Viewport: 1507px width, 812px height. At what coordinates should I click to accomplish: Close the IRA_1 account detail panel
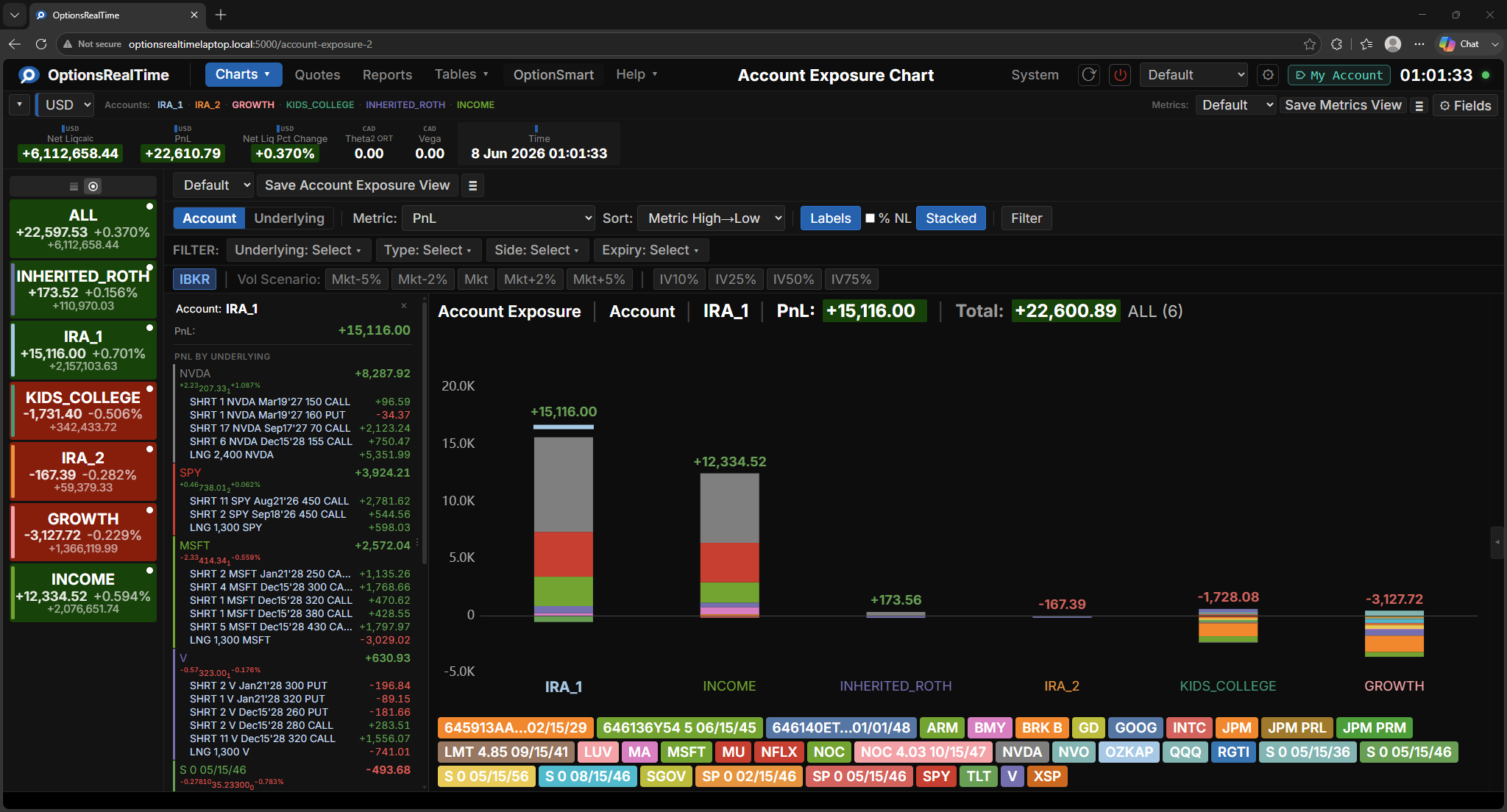(403, 306)
